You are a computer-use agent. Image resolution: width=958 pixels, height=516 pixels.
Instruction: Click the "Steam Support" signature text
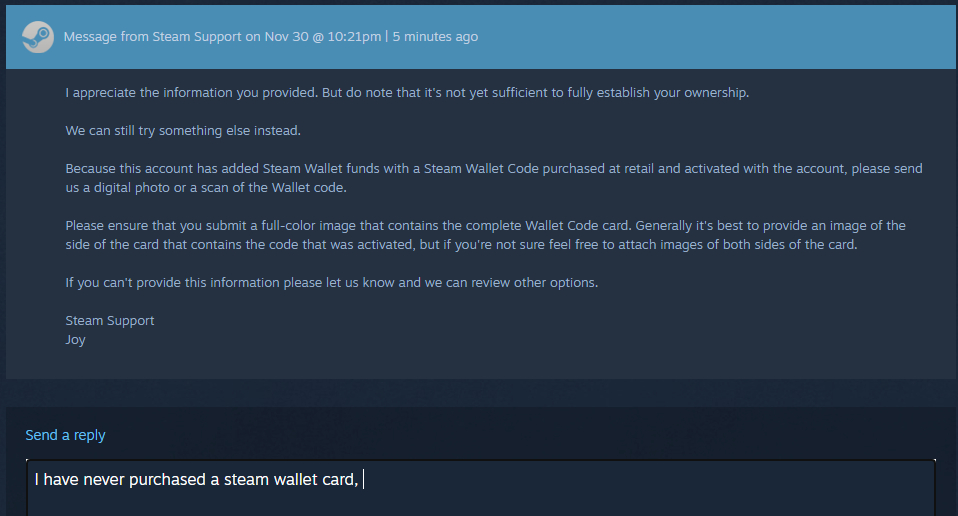[110, 320]
